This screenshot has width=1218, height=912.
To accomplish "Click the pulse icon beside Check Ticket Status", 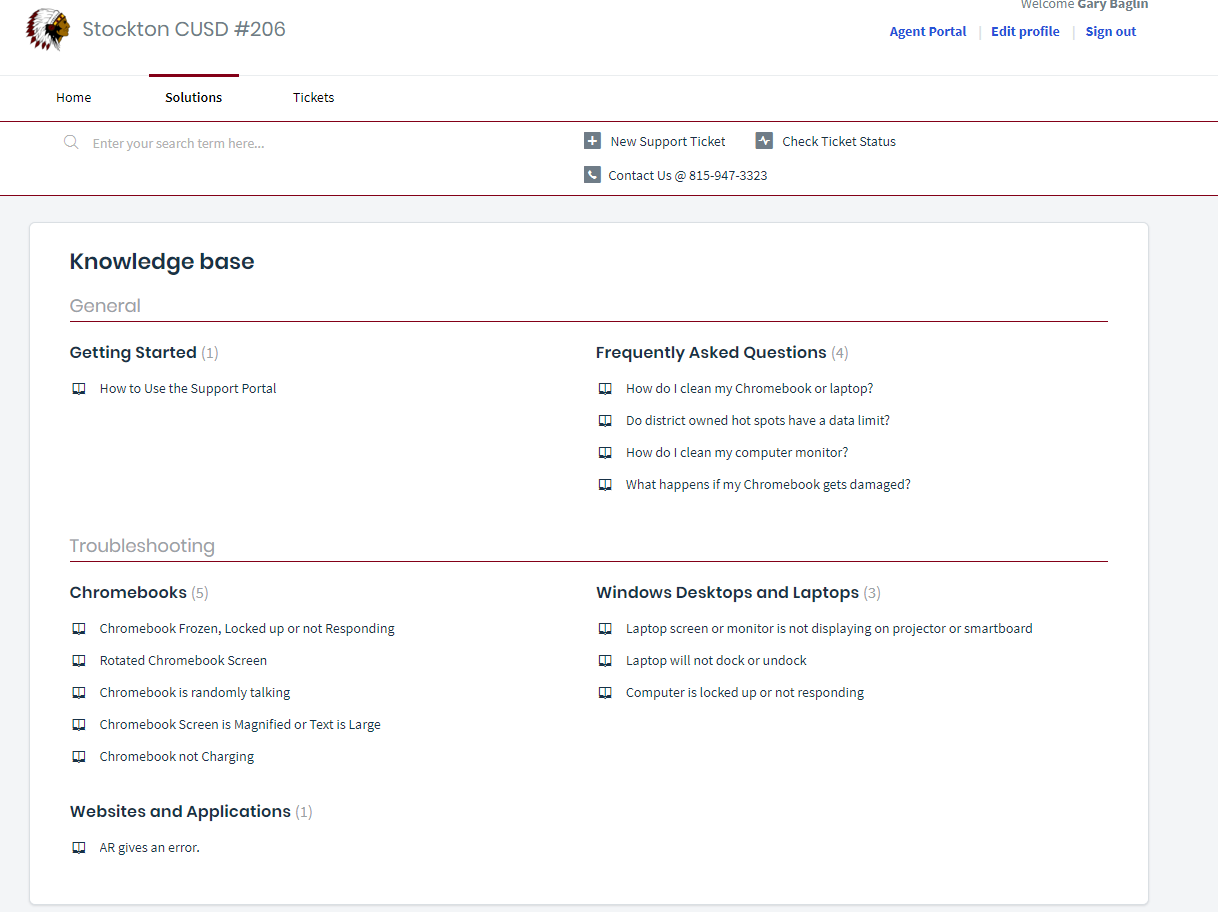I will point(764,141).
